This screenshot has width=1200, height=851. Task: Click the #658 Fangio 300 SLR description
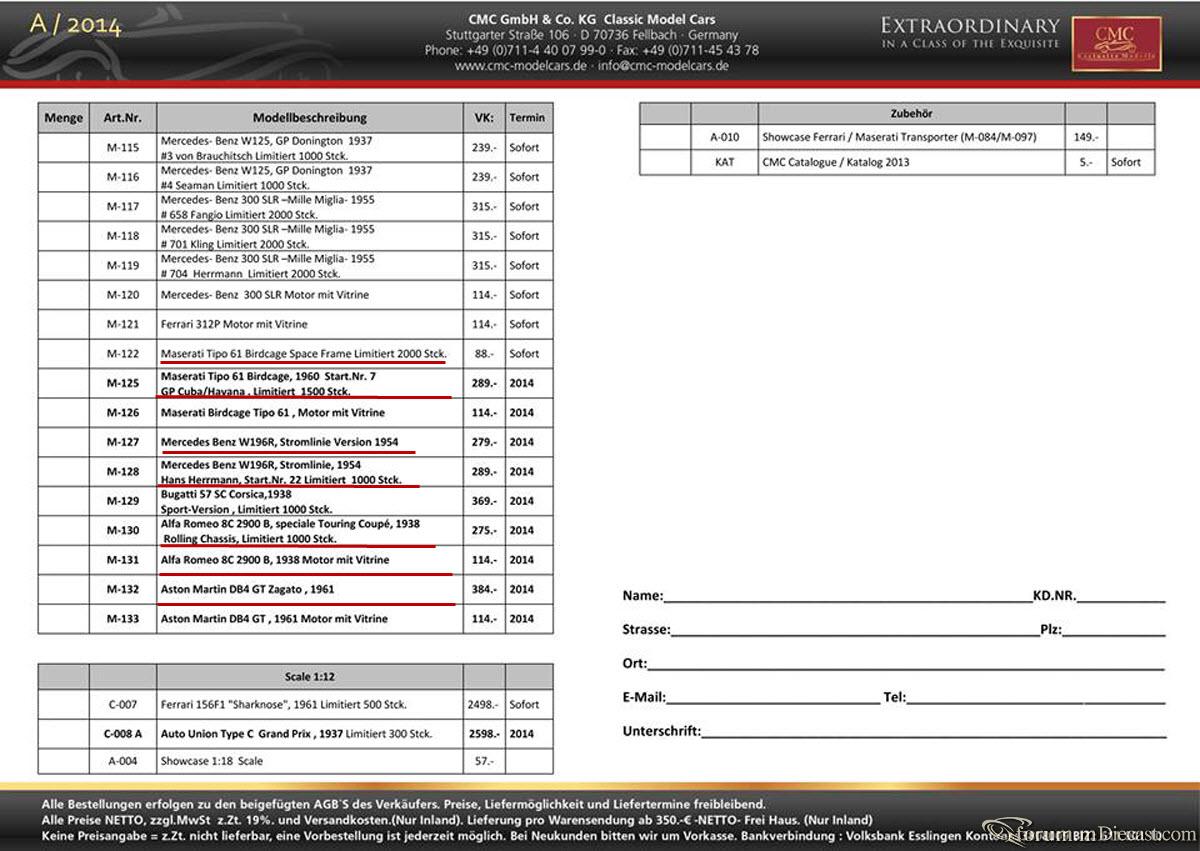[x=268, y=207]
